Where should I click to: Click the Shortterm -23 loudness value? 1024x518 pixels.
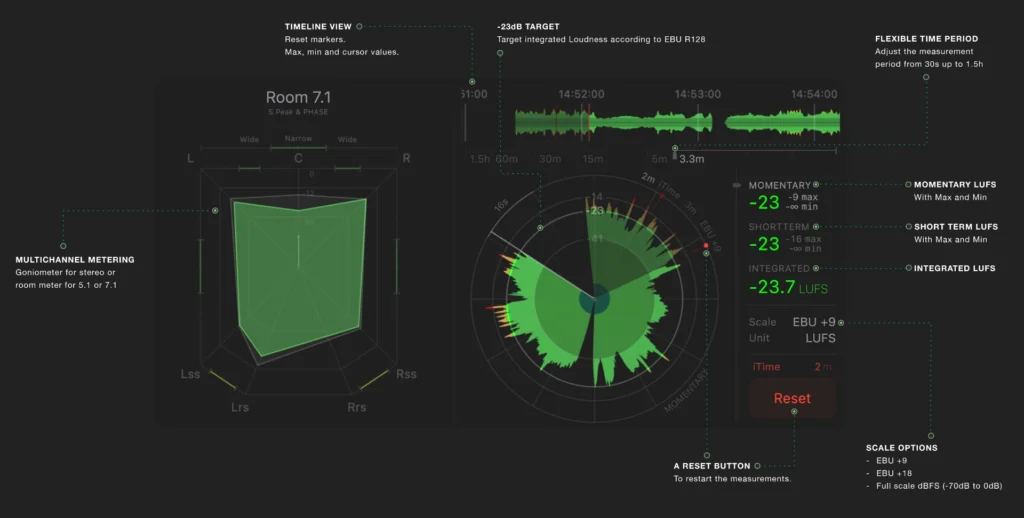(x=764, y=244)
